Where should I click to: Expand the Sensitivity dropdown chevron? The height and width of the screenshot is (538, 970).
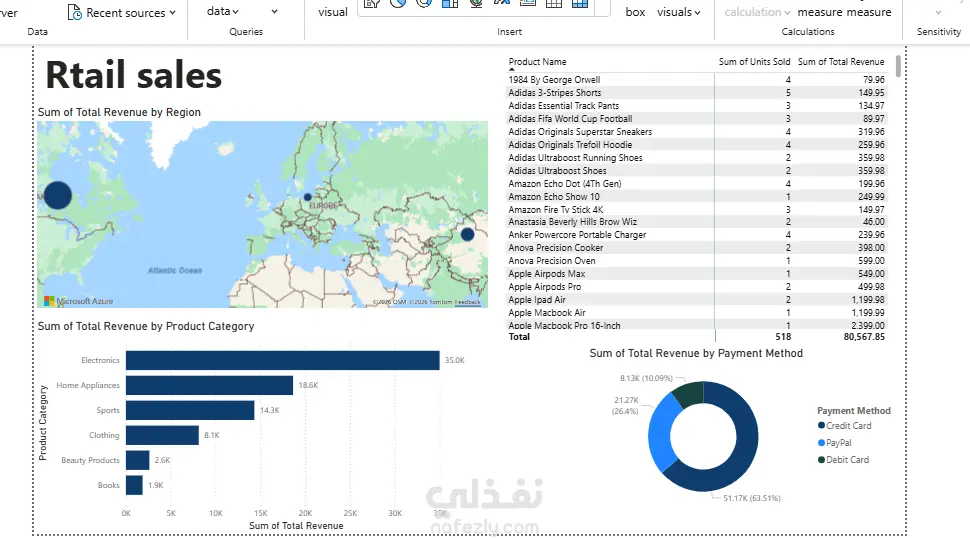[x=938, y=12]
